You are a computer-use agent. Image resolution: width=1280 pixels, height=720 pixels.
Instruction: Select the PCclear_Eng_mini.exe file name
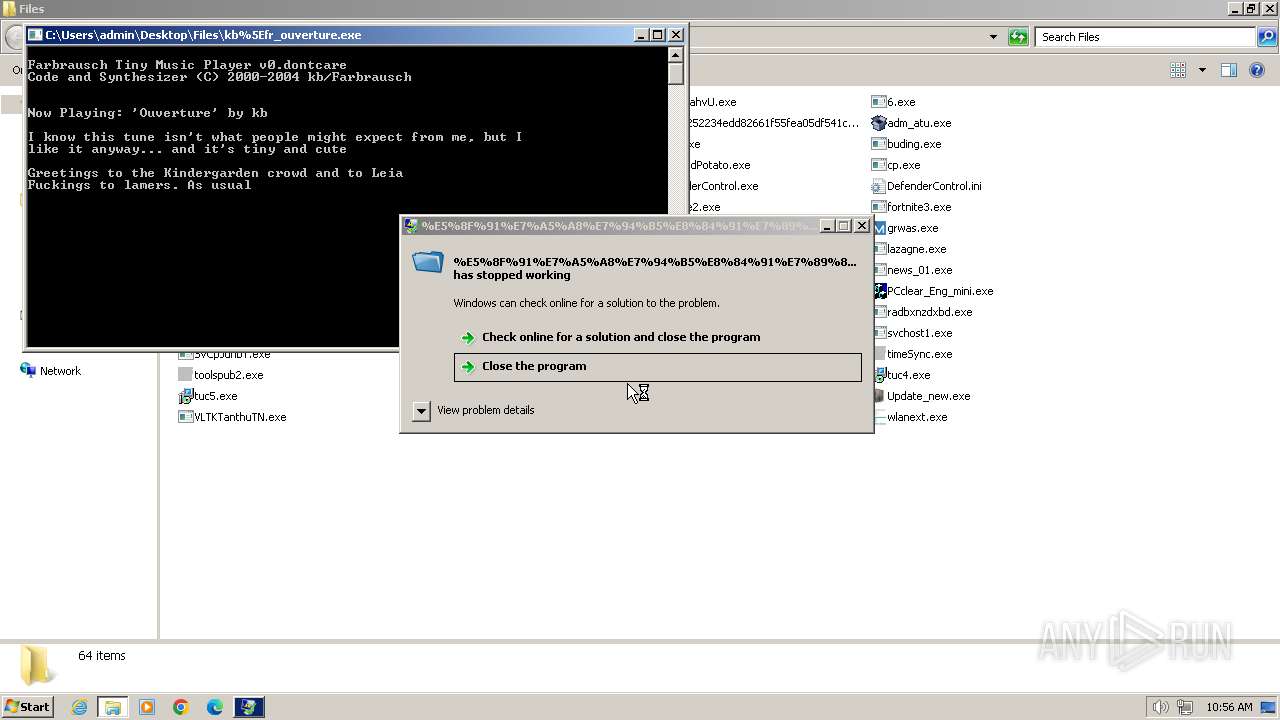939,291
